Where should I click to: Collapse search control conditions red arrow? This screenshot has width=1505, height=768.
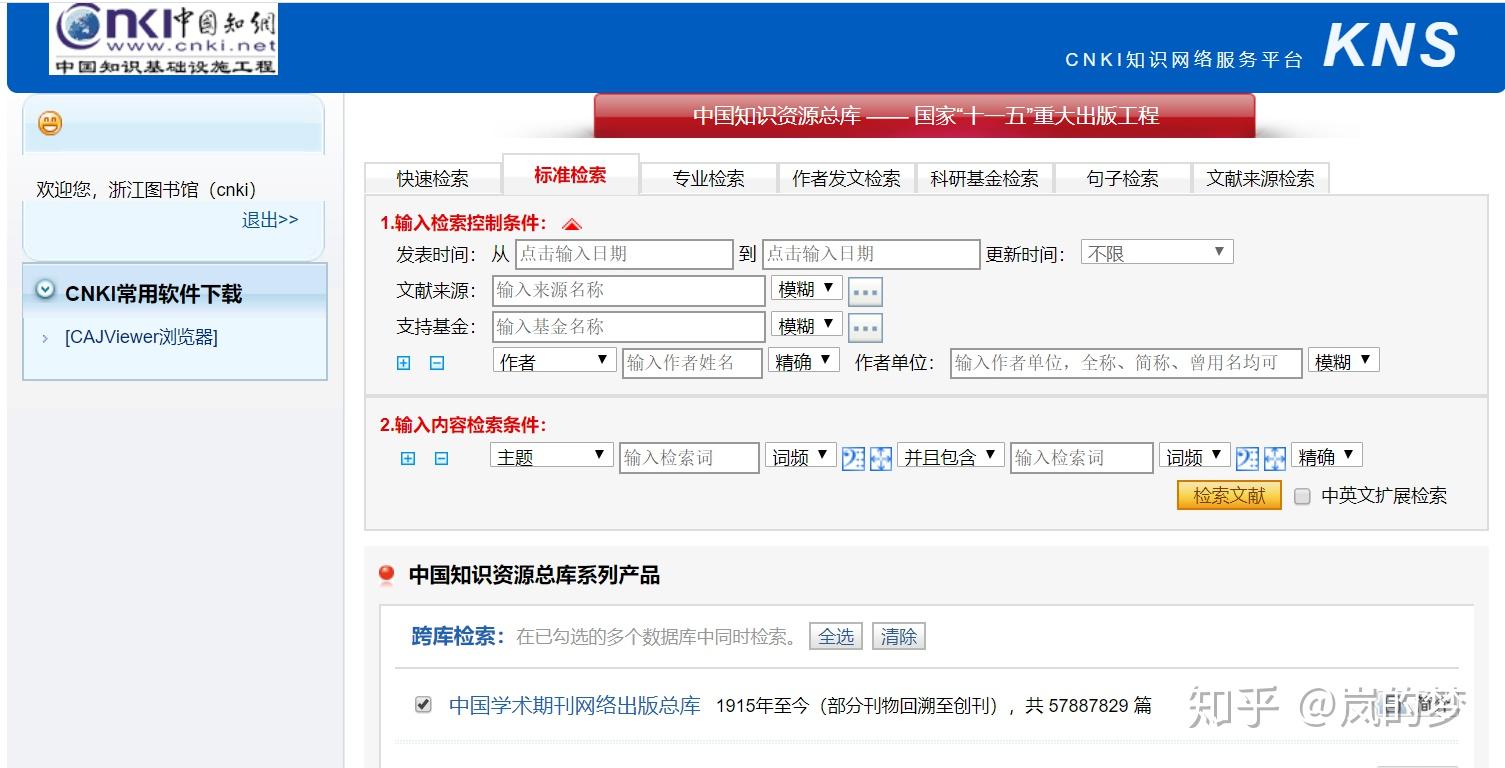pos(572,224)
